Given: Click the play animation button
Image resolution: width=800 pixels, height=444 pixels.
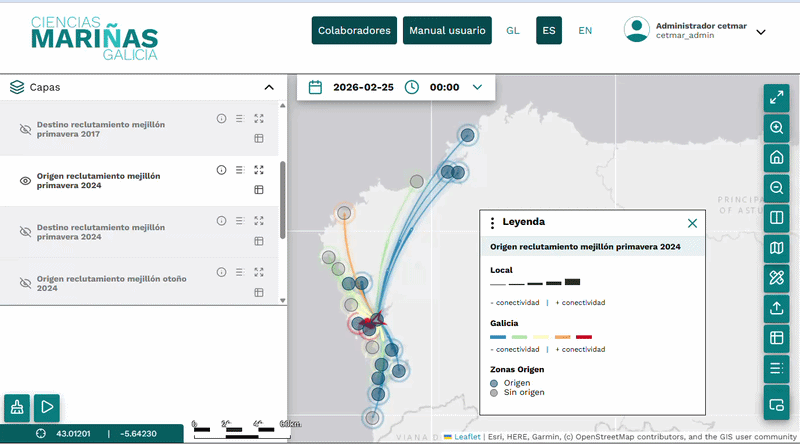Looking at the screenshot, I should tap(46, 407).
